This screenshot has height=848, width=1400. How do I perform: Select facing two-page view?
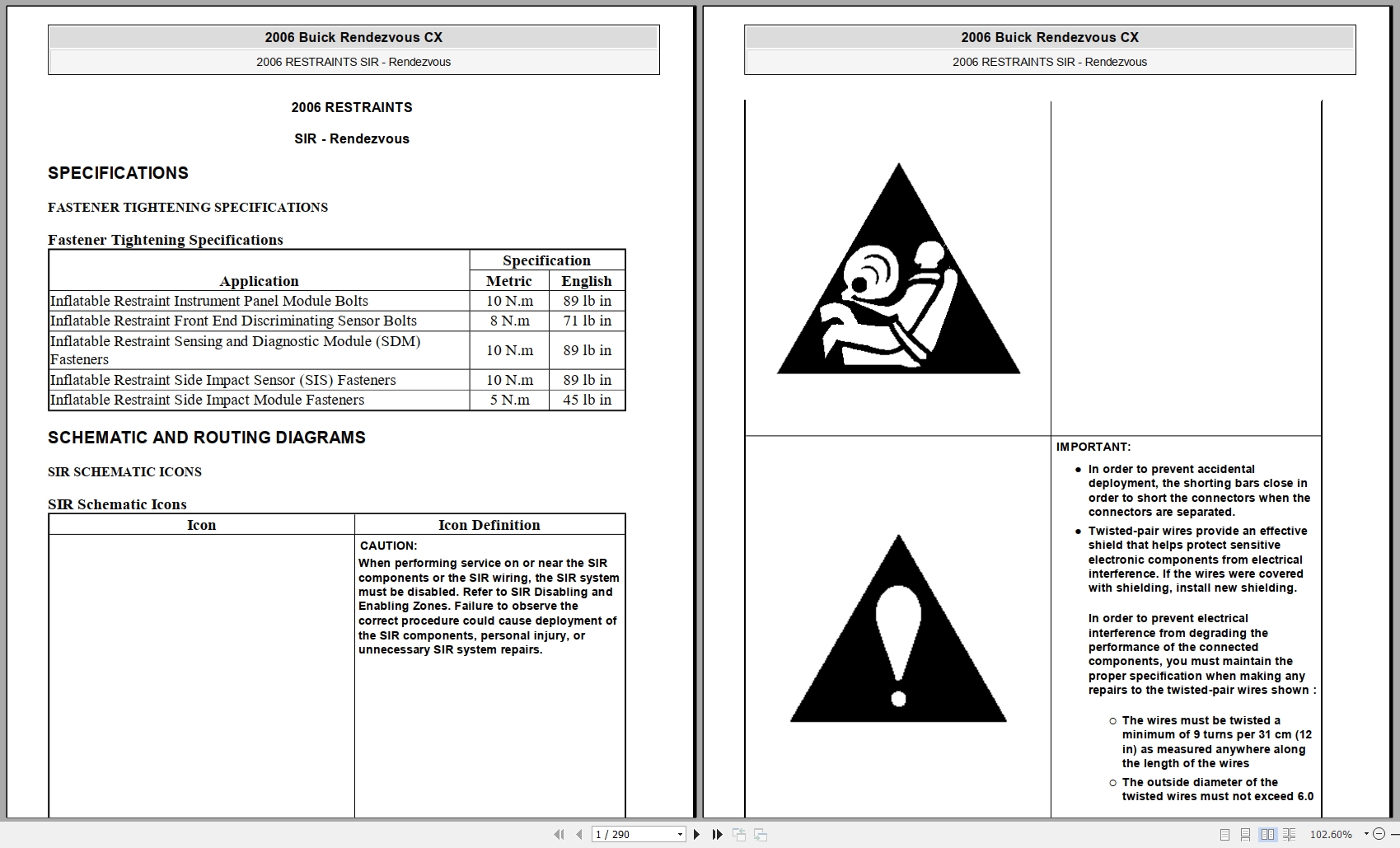[1267, 835]
